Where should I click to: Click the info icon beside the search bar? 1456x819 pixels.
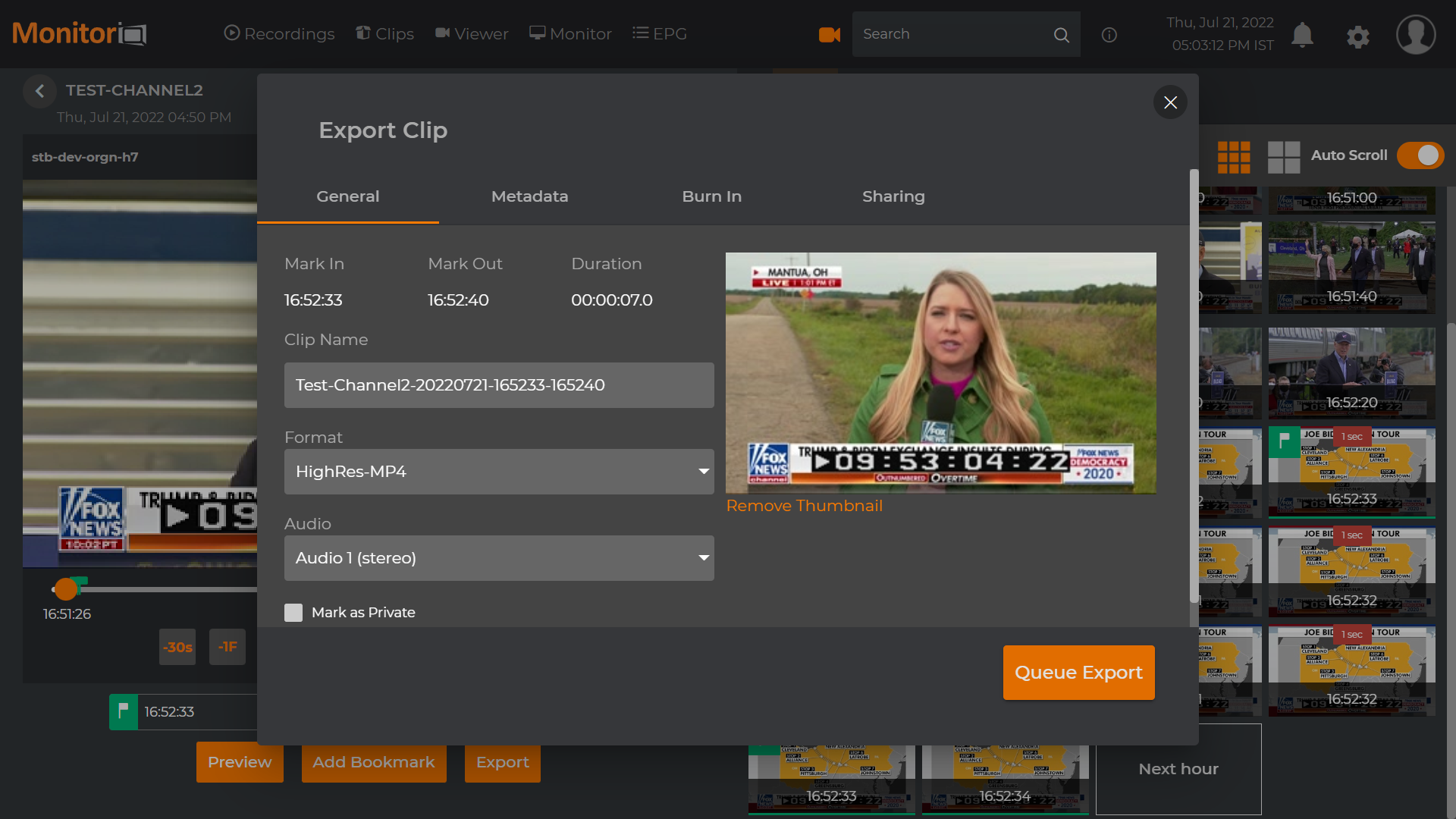point(1109,34)
